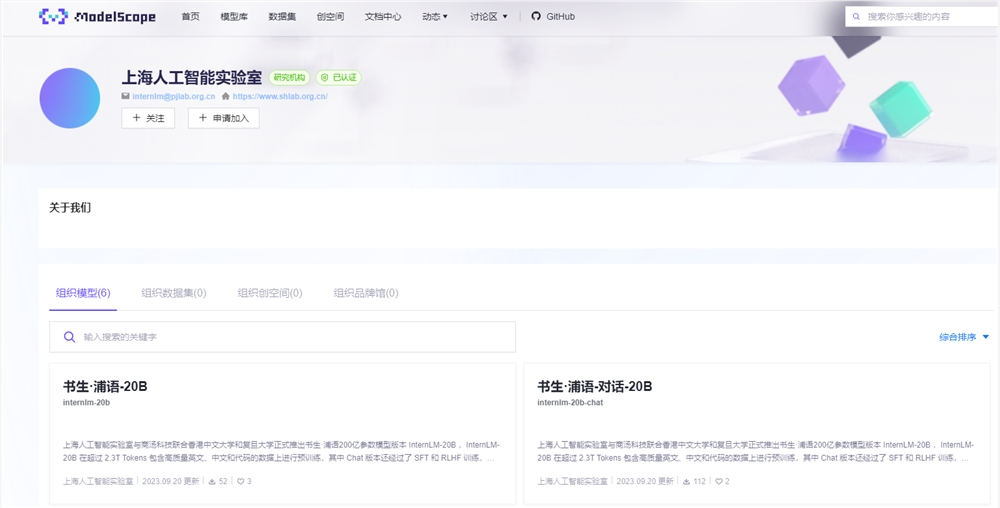Expand the 讨论区 dropdown menu
This screenshot has height=508, width=1000.
pyautogui.click(x=489, y=17)
